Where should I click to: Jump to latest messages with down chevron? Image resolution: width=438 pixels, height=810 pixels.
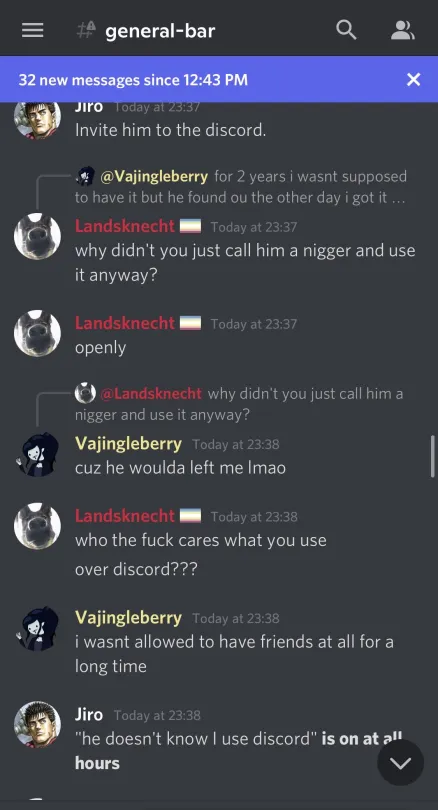pyautogui.click(x=401, y=763)
